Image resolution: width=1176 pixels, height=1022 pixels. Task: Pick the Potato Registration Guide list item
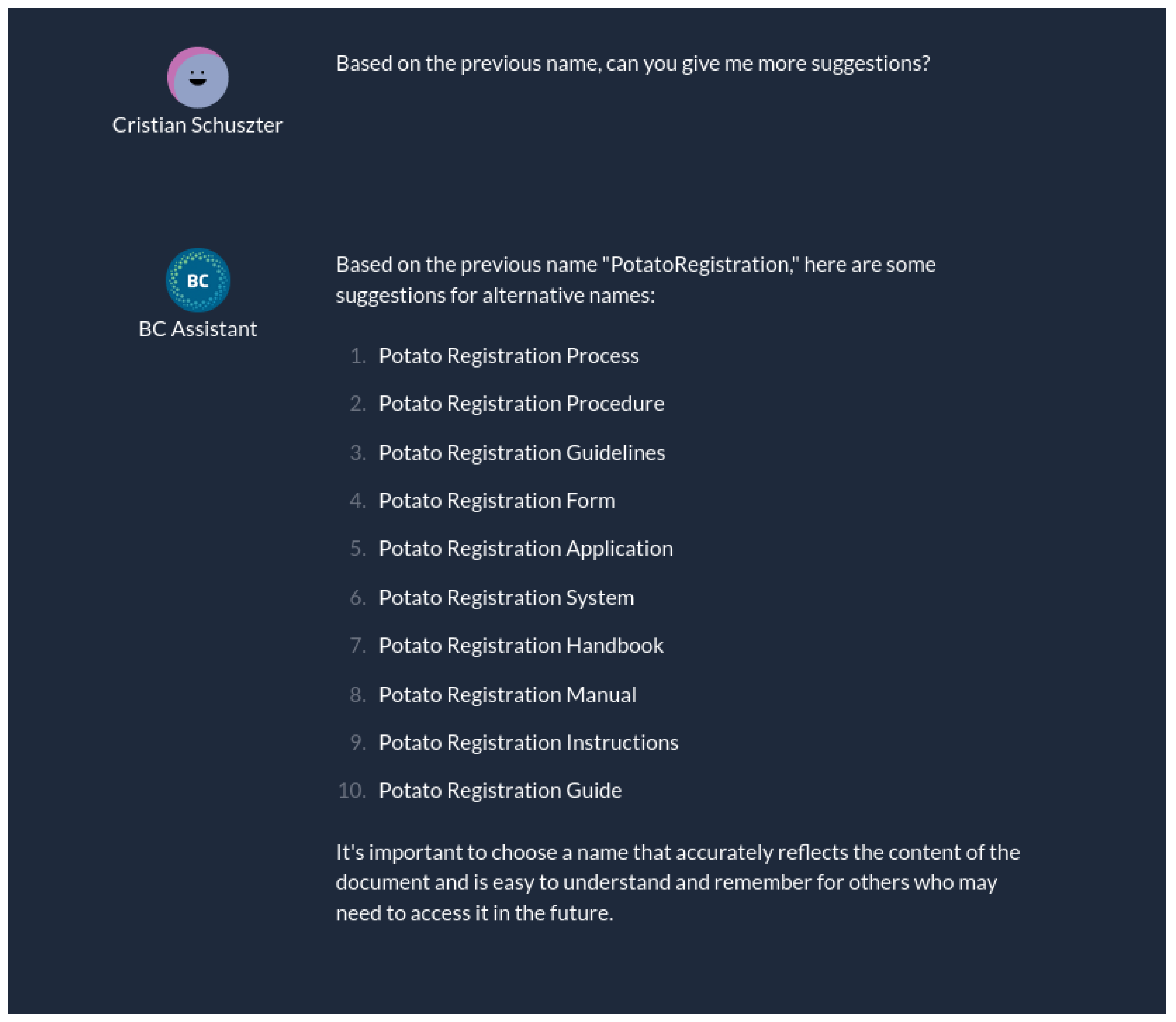500,791
